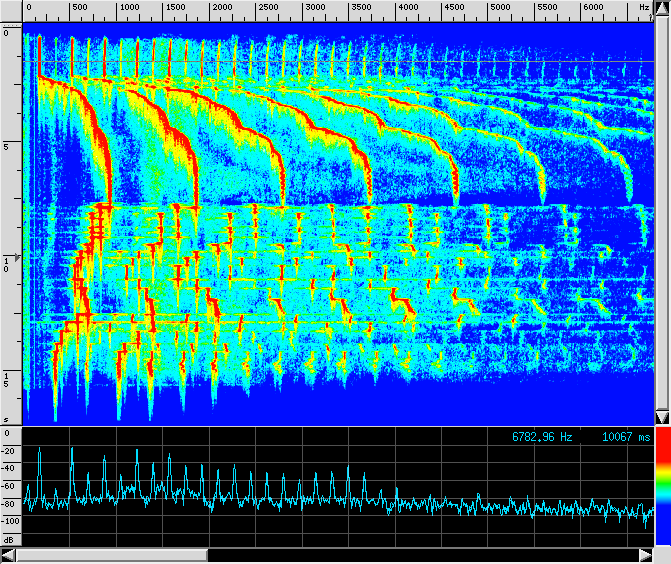Click the 5000 mark on frequency ruler
Screen dimensions: 671x564
[x=501, y=7]
